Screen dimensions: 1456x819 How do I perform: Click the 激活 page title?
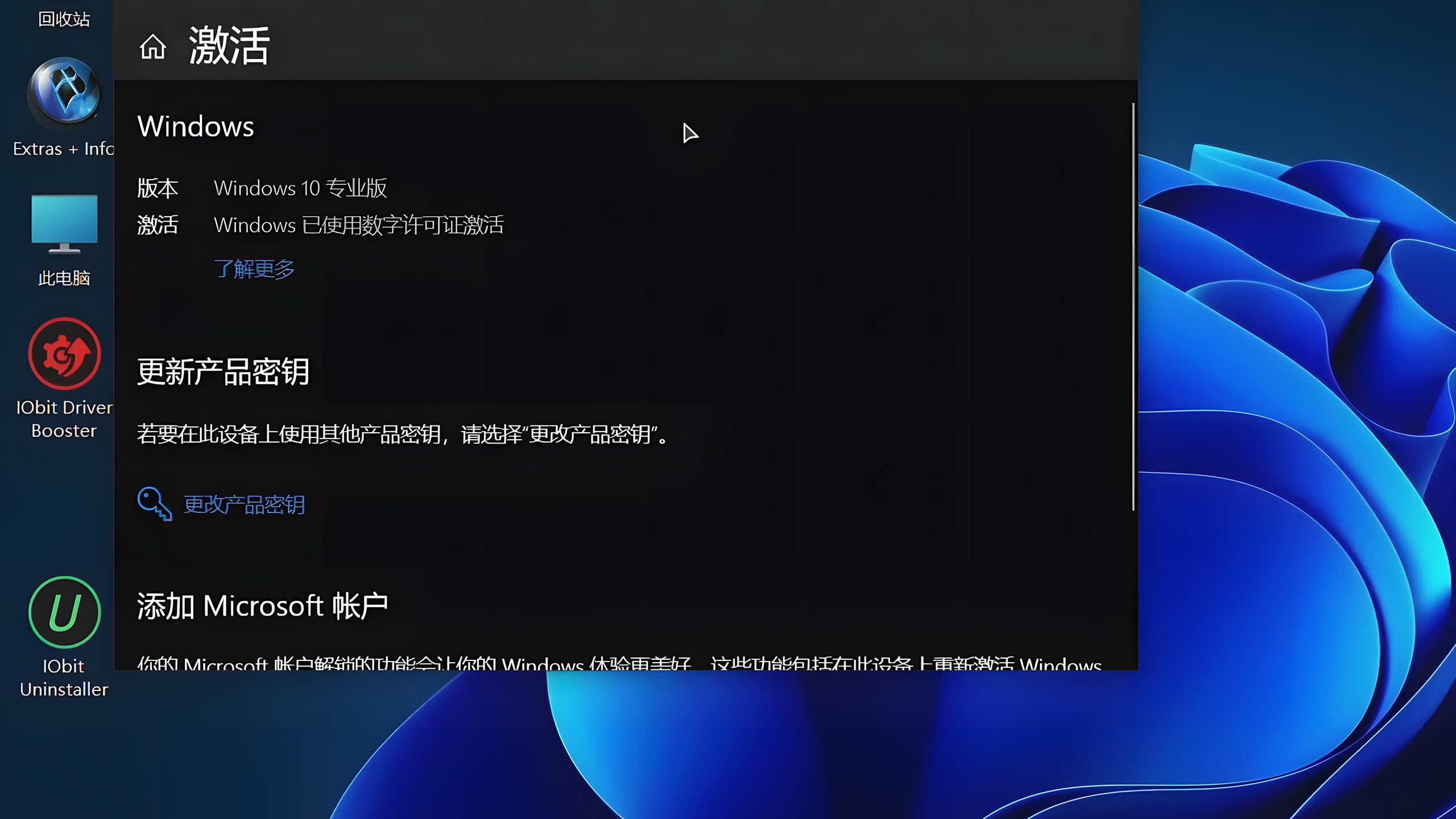(x=229, y=45)
